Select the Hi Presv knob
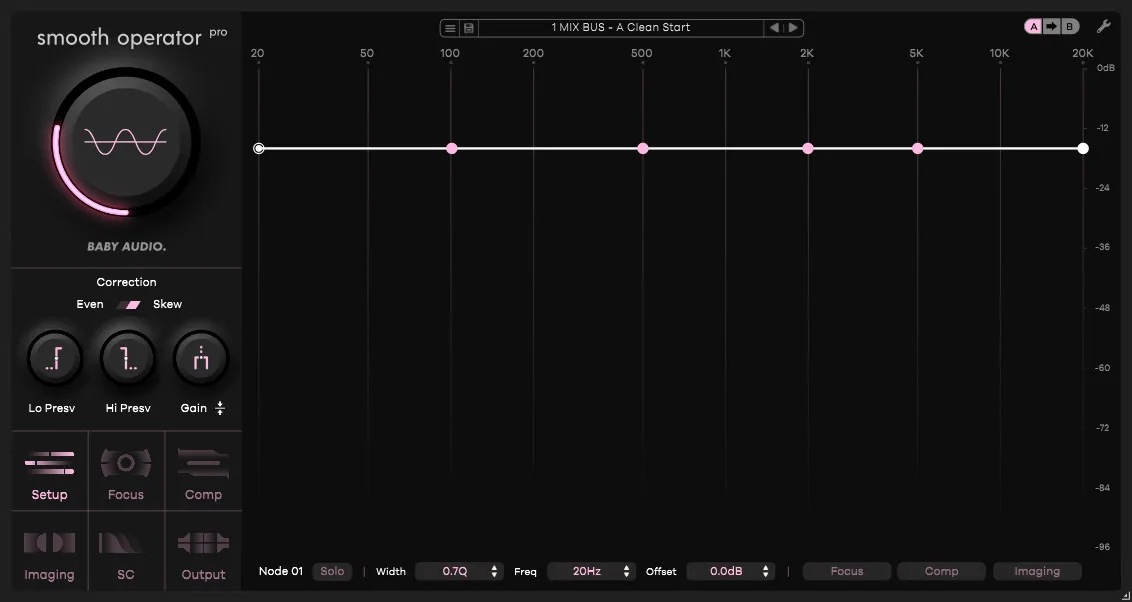1132x602 pixels. (x=128, y=359)
